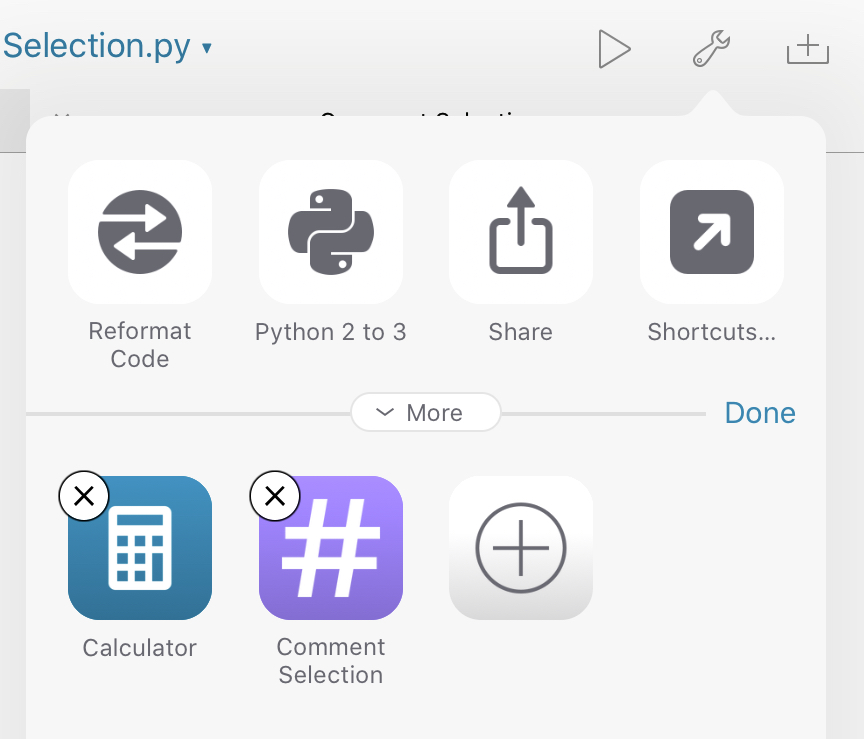Collapse the tools list with the chevron
The width and height of the screenshot is (864, 739).
[x=386, y=412]
